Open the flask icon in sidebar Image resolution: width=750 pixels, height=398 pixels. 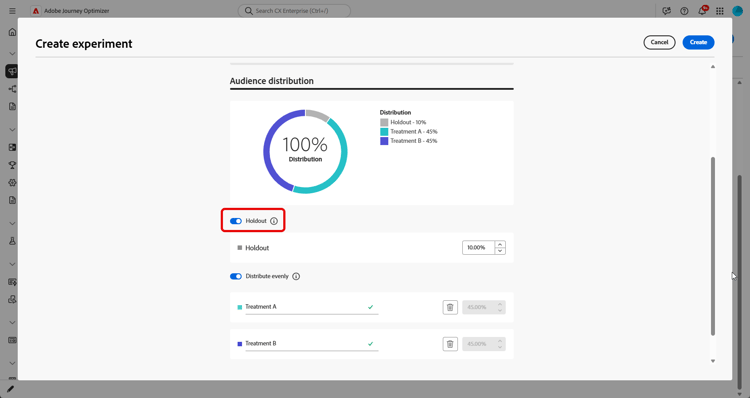(x=12, y=241)
